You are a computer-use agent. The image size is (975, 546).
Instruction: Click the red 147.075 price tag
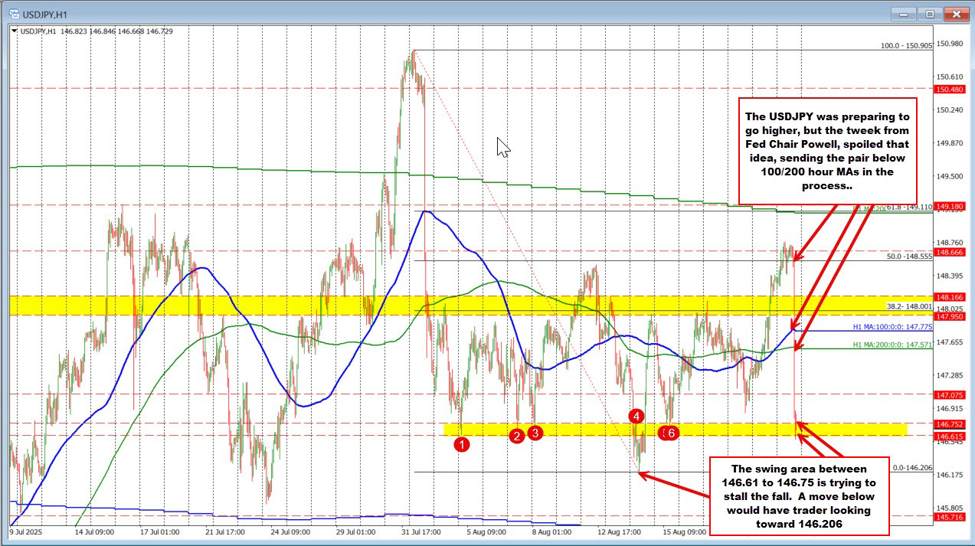click(x=950, y=395)
